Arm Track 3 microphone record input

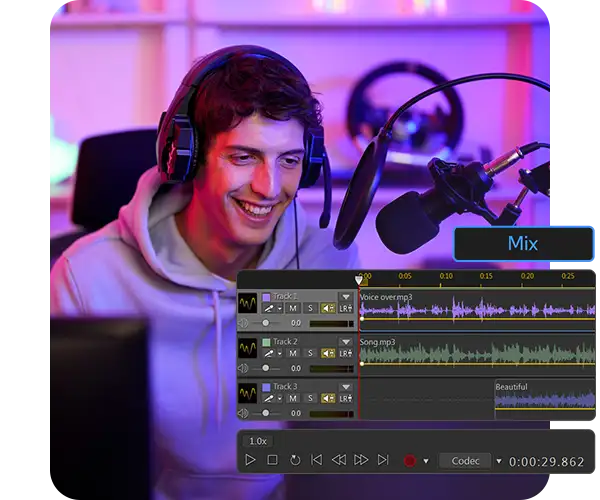pos(269,399)
